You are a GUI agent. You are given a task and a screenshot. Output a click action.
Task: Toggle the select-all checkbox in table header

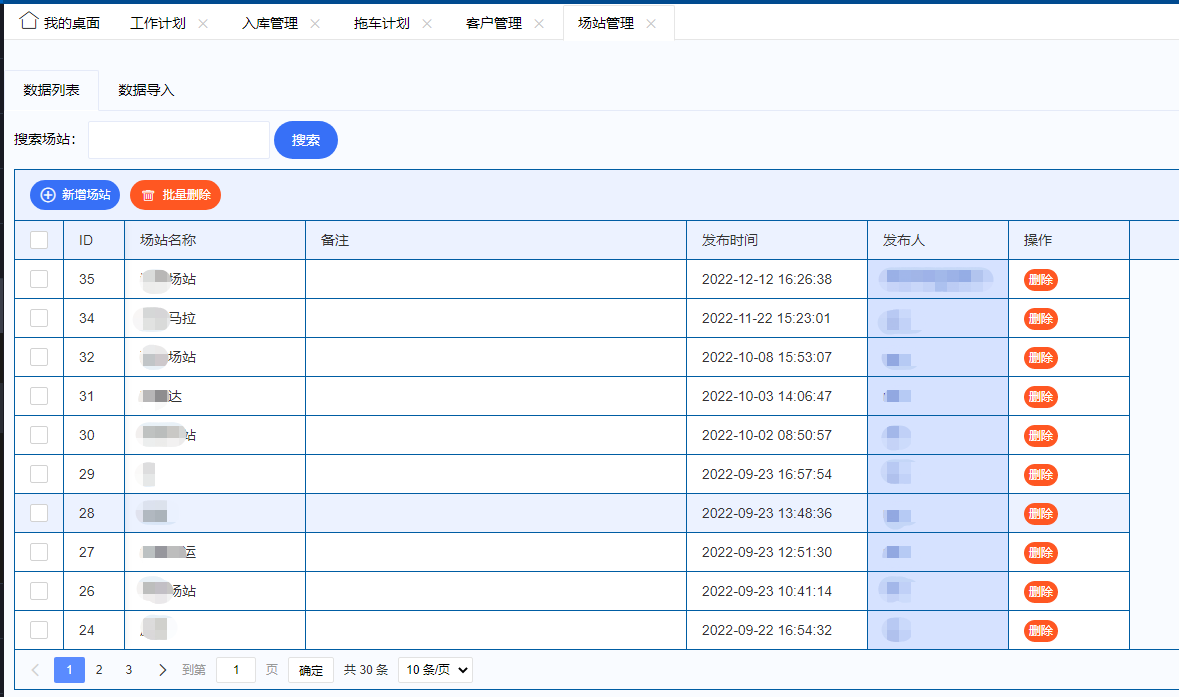[x=39, y=240]
